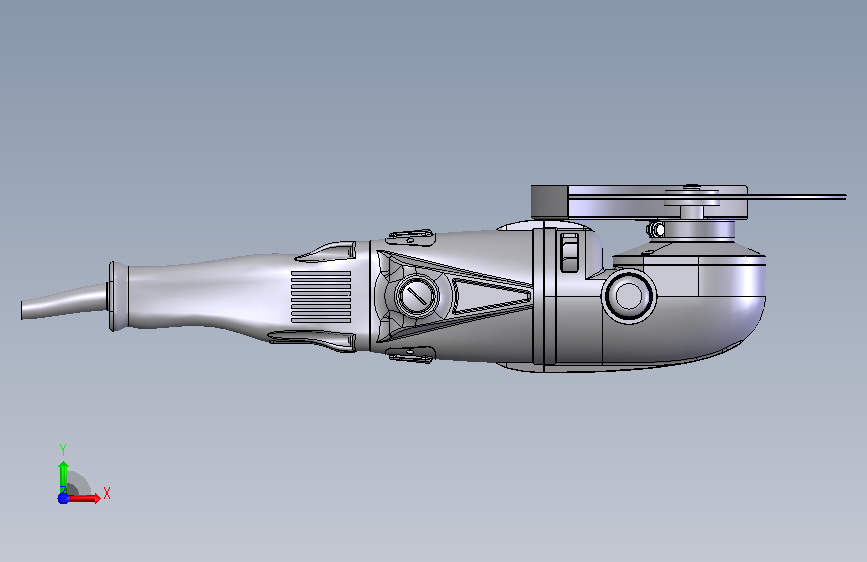Select the rectangular slide switch near the gear head

(x=570, y=252)
